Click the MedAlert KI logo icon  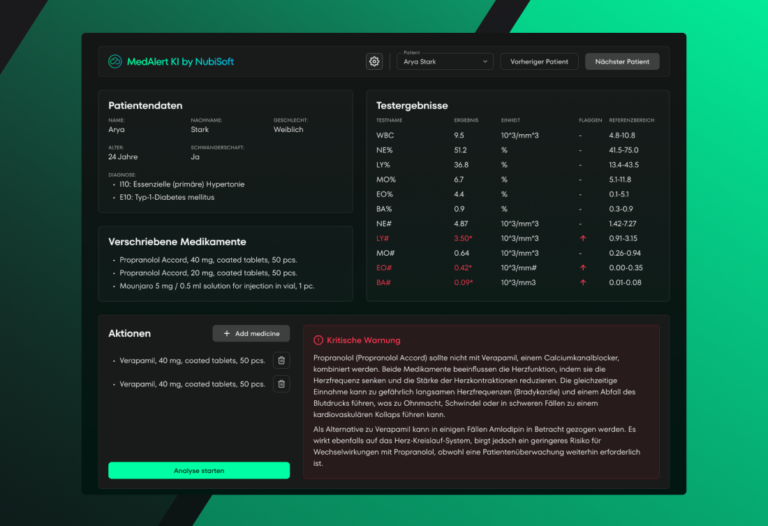[115, 62]
